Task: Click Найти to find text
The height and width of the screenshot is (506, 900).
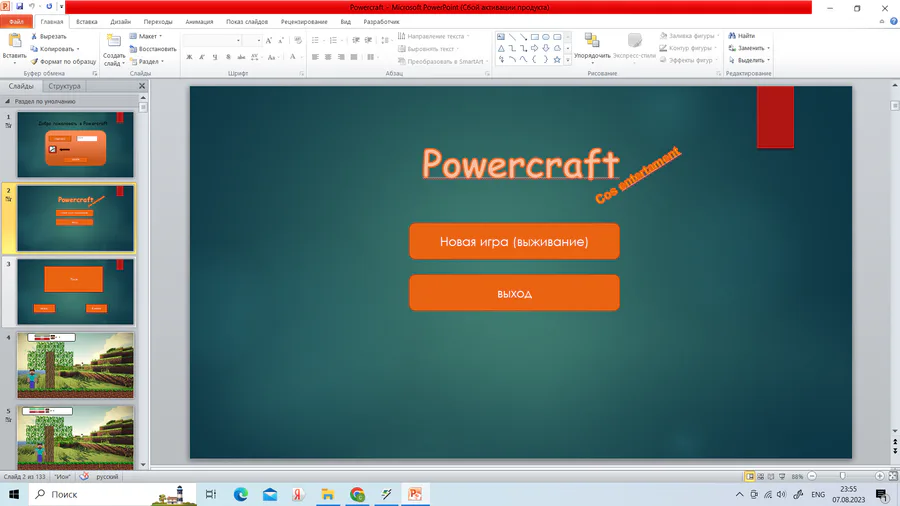Action: coord(742,36)
